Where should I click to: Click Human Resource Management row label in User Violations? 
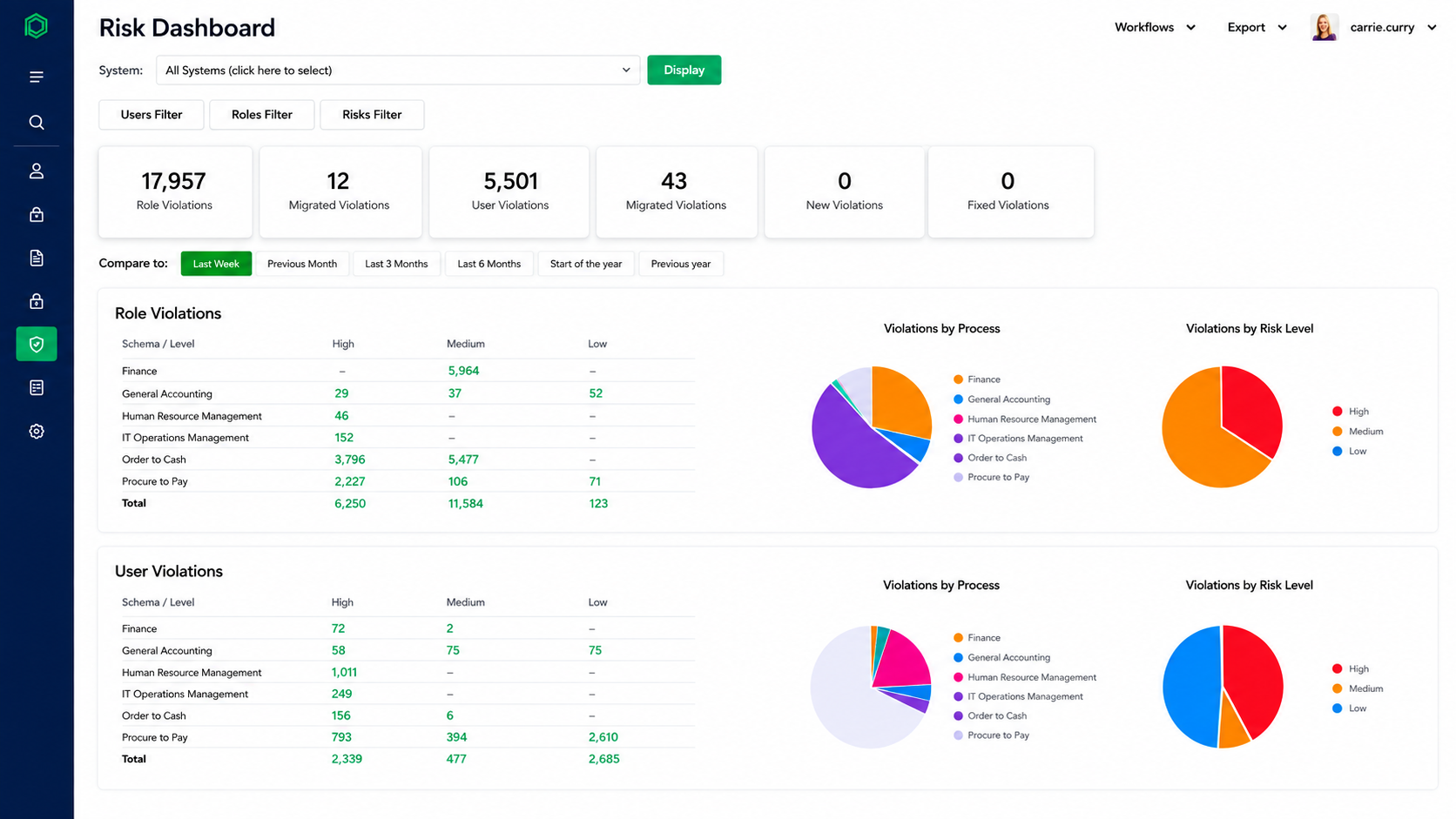192,673
